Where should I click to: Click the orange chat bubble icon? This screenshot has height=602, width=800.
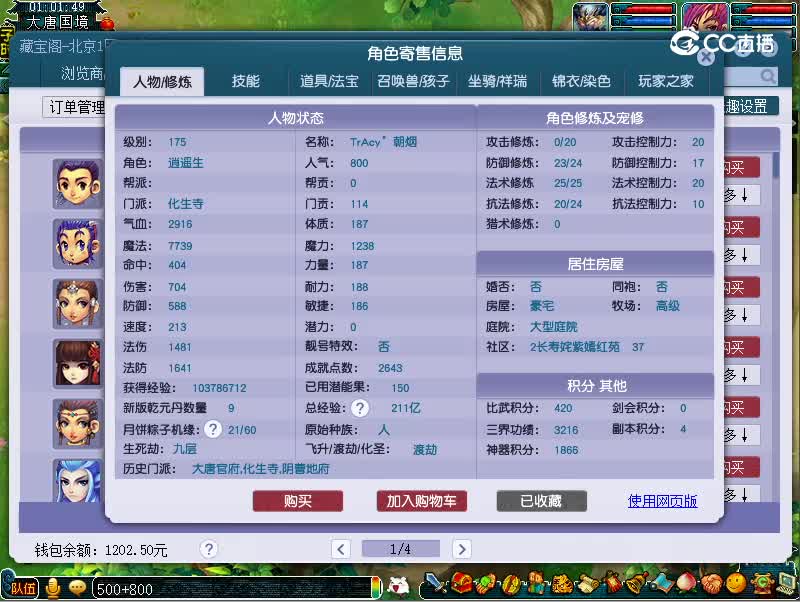coord(77,589)
